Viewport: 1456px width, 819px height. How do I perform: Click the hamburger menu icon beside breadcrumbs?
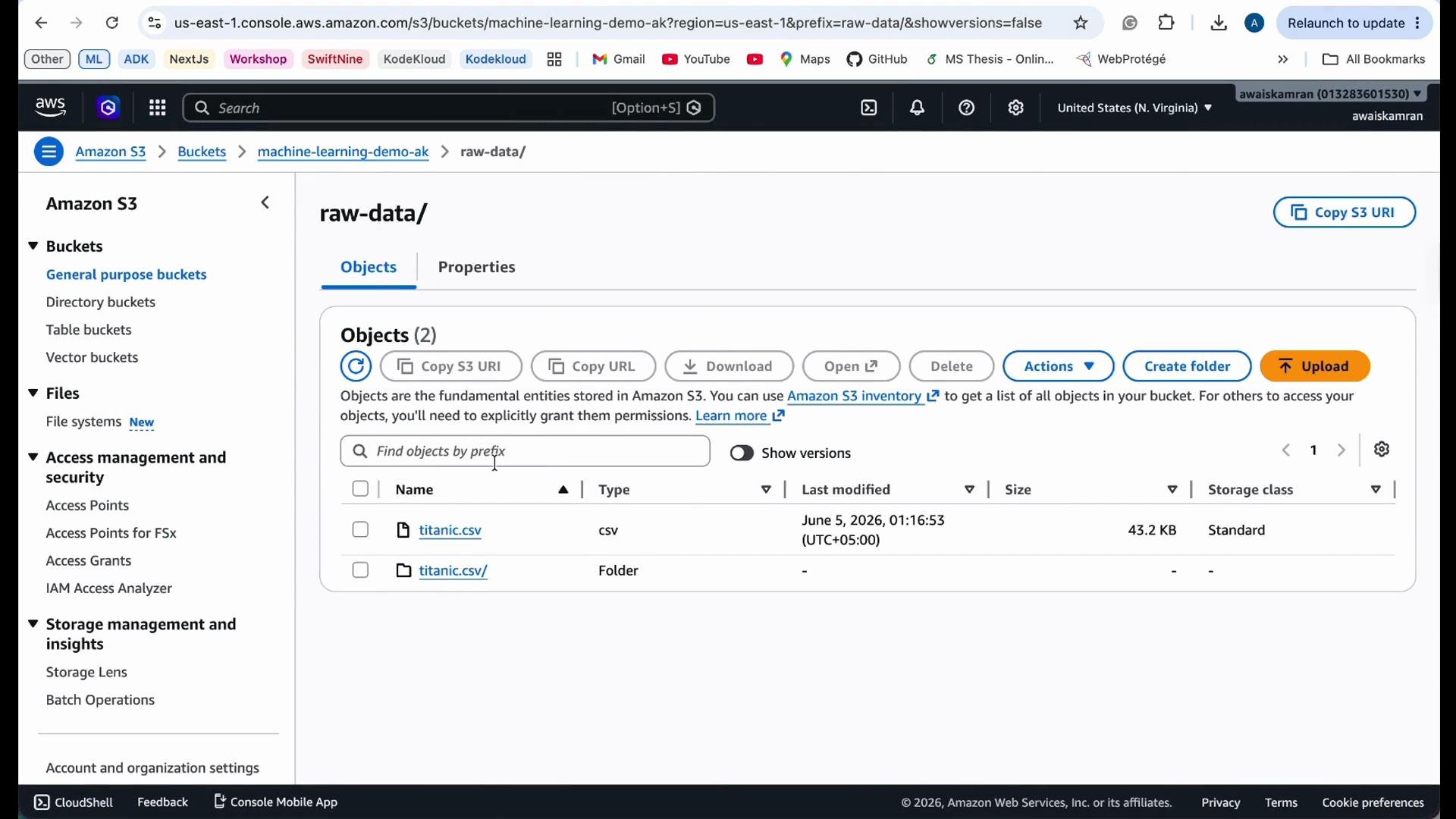[49, 152]
